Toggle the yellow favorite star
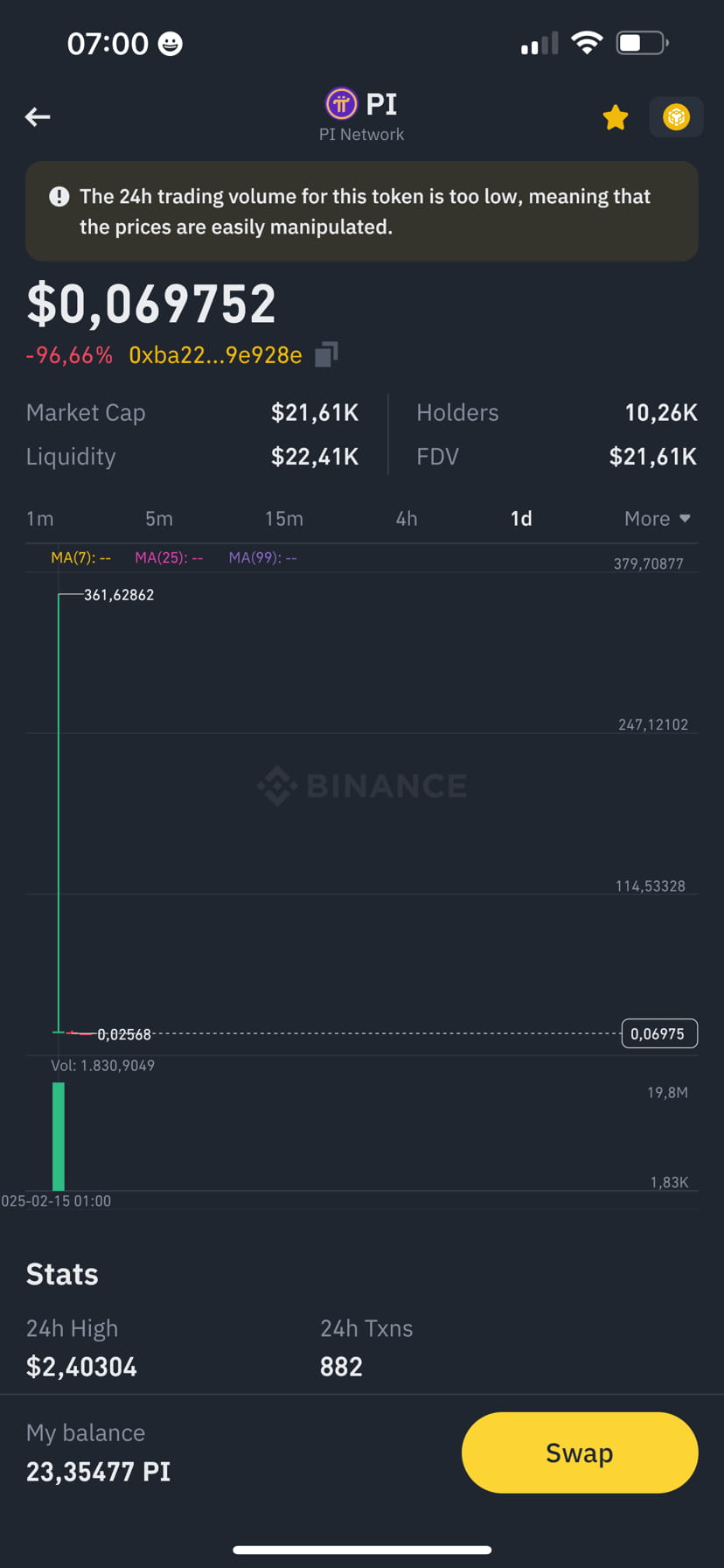This screenshot has width=724, height=1568. pos(616,117)
